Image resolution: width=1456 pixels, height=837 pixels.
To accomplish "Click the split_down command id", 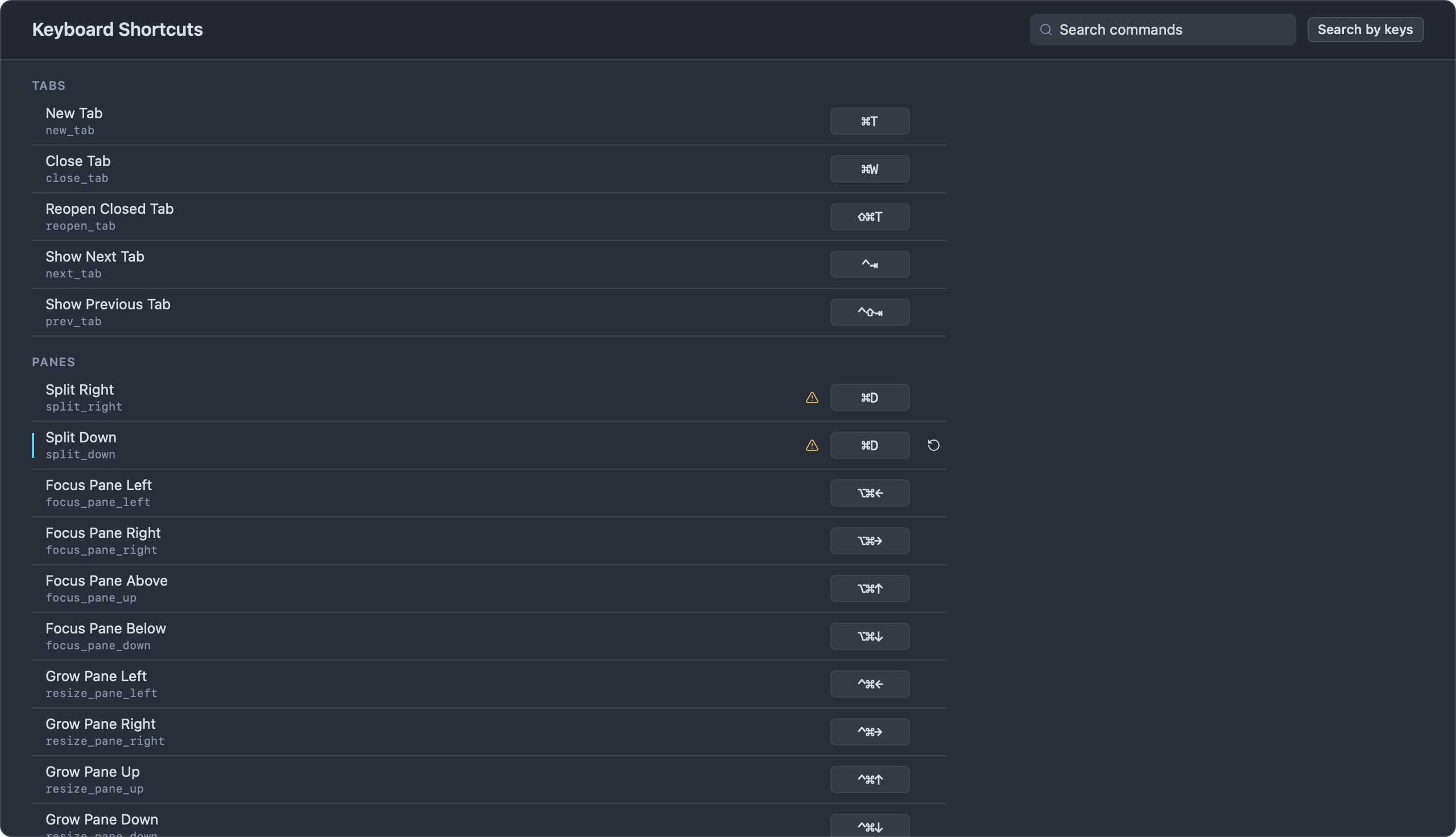I will pos(80,455).
